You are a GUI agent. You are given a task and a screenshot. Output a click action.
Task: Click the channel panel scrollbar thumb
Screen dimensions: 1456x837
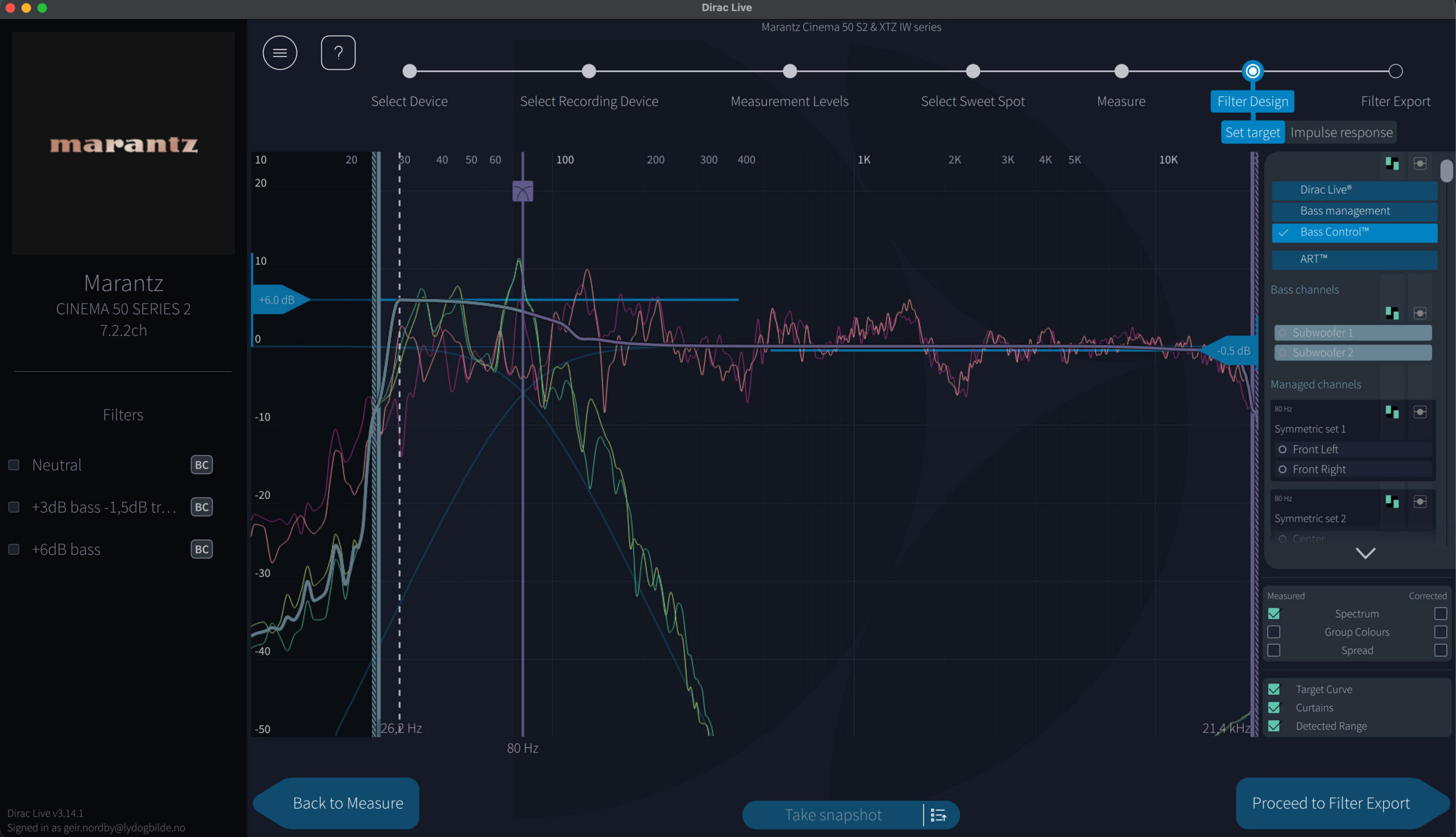pos(1447,171)
